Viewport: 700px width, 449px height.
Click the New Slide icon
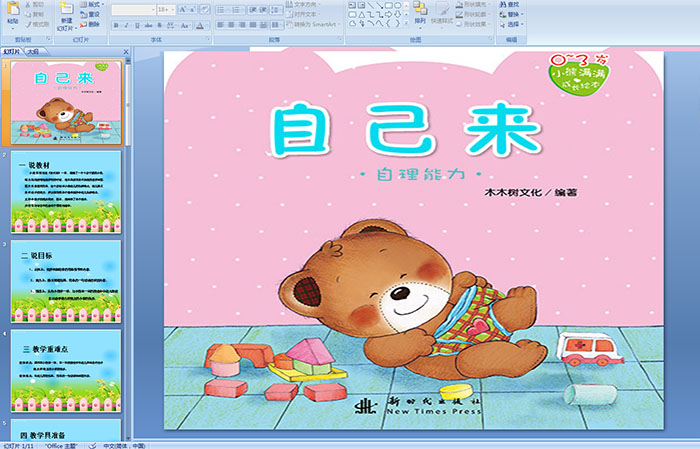pos(67,8)
